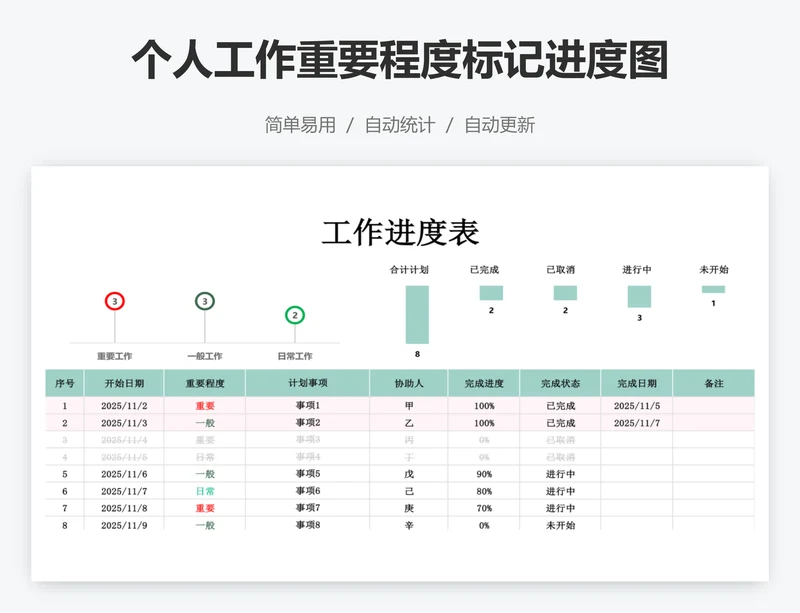Select the 100% progress cell in 事项1 row
Screen dimensions: 800x613
pos(484,406)
